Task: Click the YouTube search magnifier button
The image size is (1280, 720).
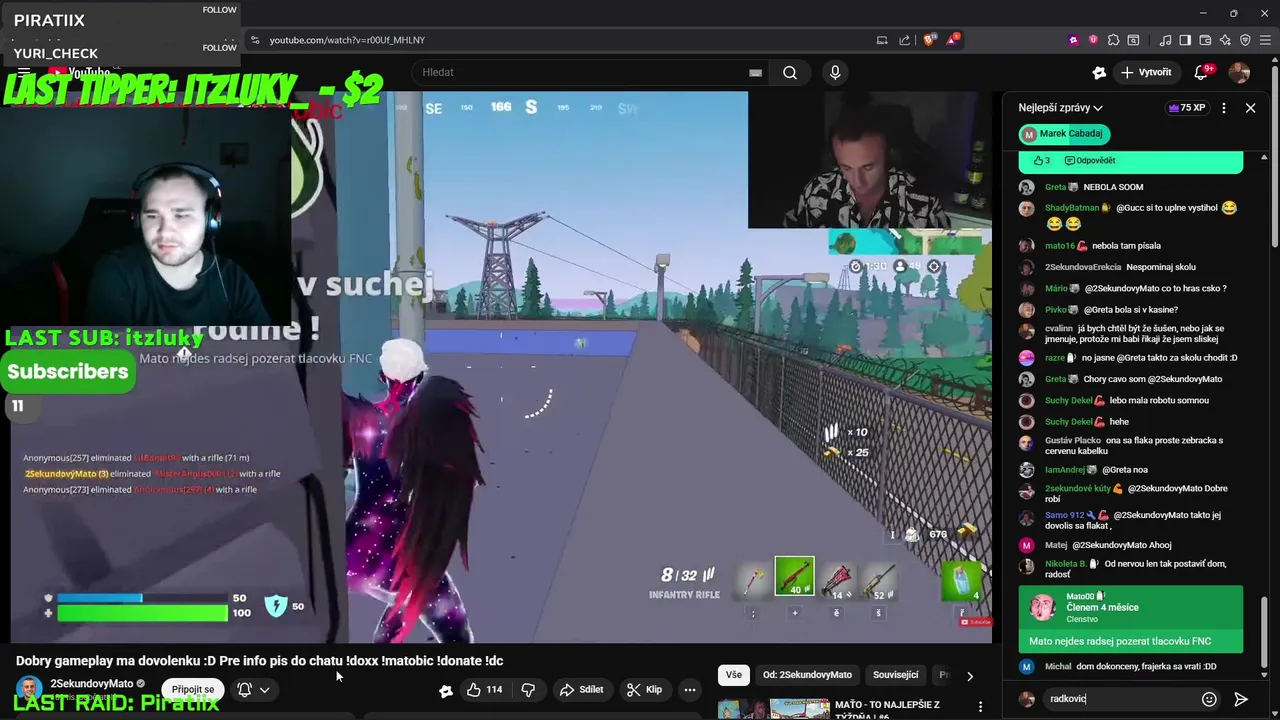Action: (x=790, y=72)
